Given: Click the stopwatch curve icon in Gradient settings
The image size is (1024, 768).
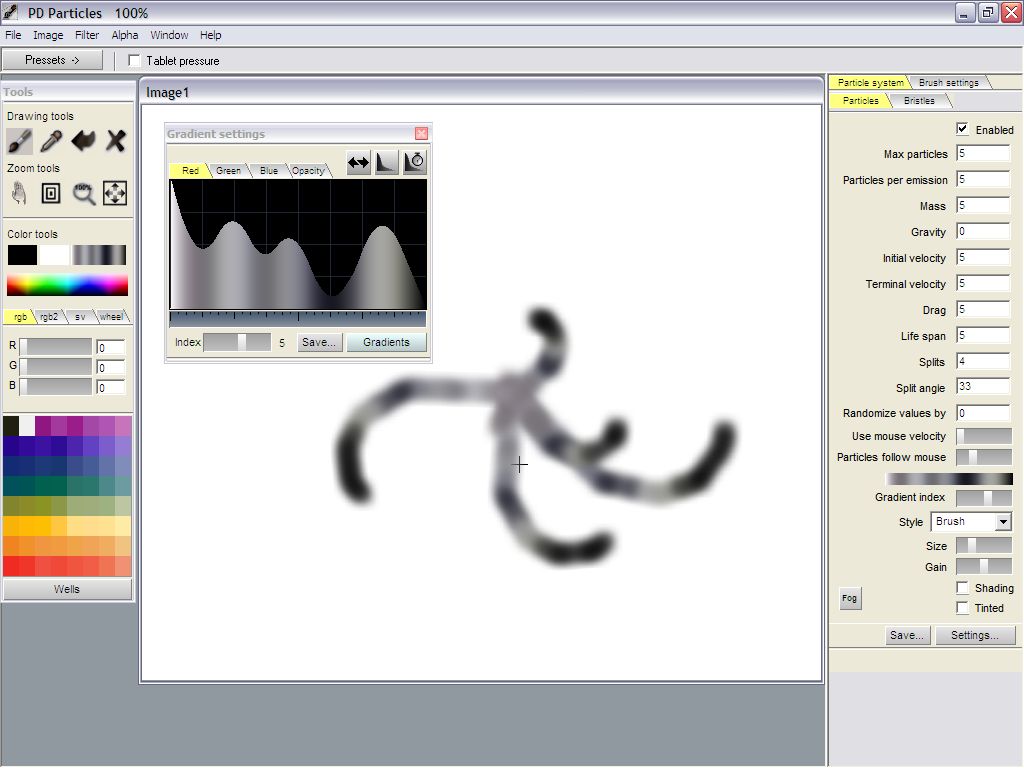Looking at the screenshot, I should coord(415,163).
